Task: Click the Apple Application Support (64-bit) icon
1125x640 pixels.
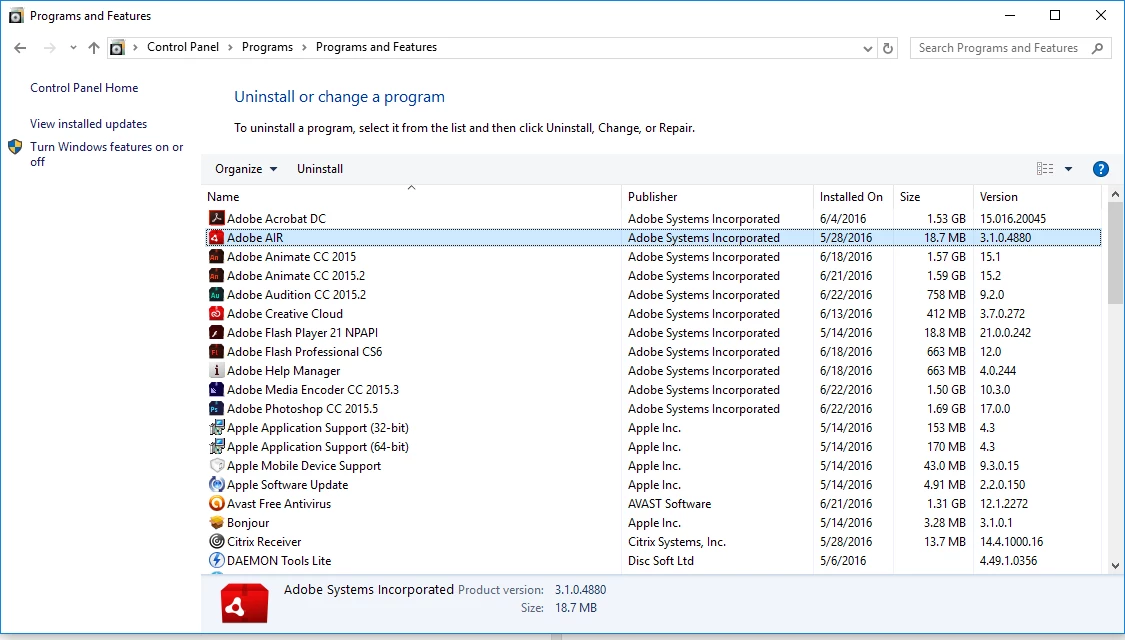Action: (216, 446)
